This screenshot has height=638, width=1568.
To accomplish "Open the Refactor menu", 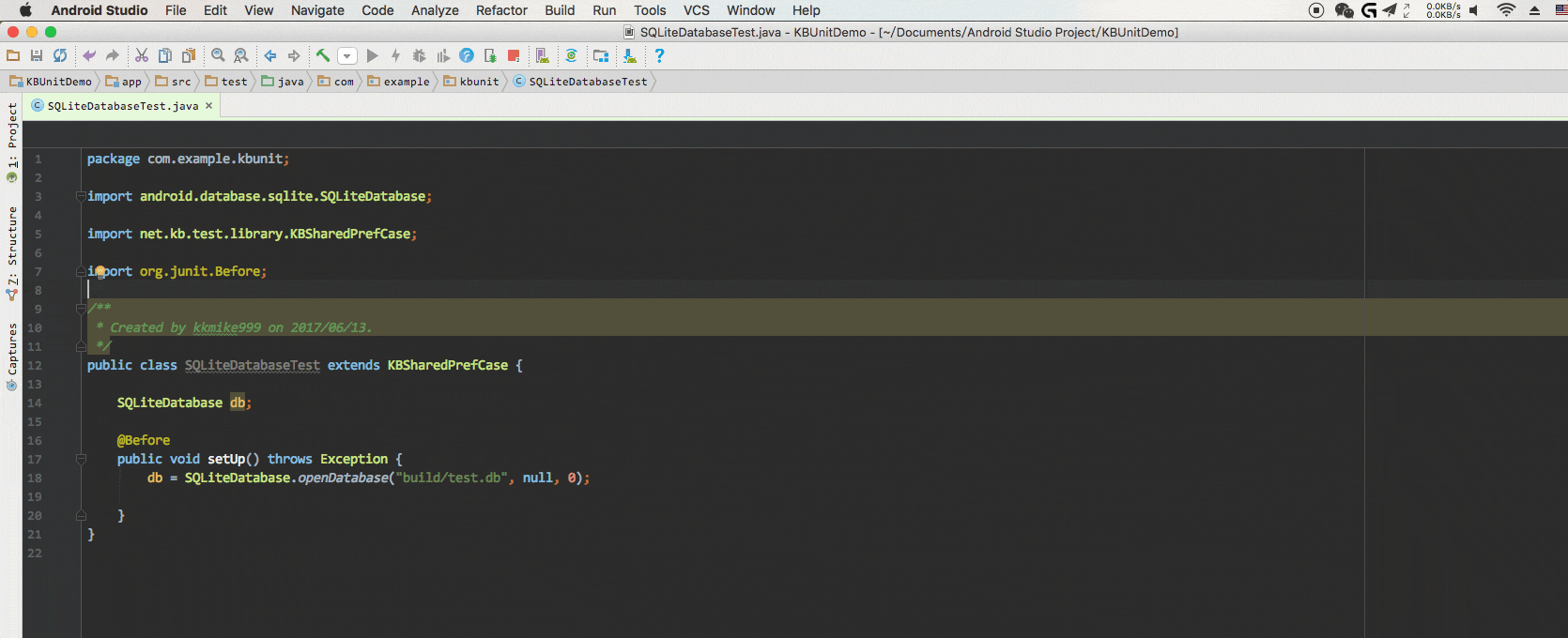I will (x=501, y=10).
